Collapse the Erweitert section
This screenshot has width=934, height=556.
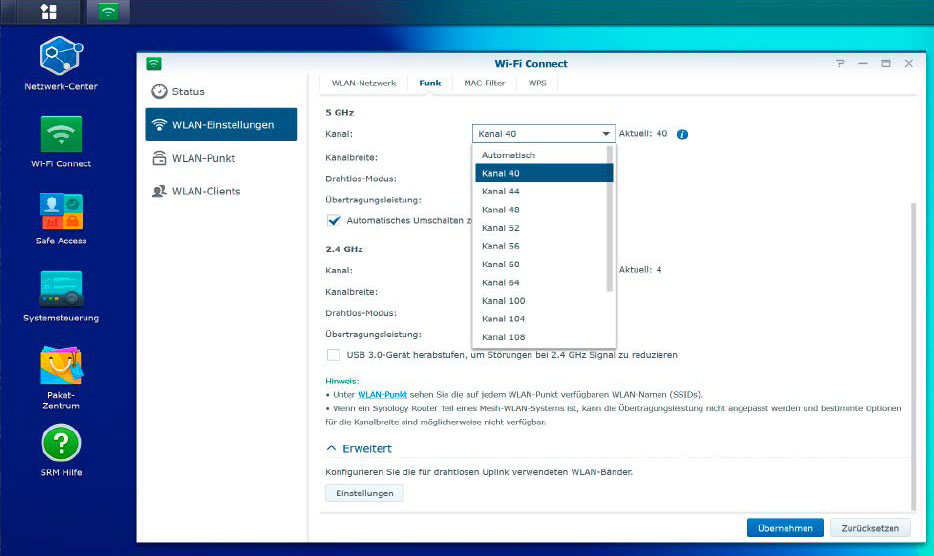[x=332, y=448]
